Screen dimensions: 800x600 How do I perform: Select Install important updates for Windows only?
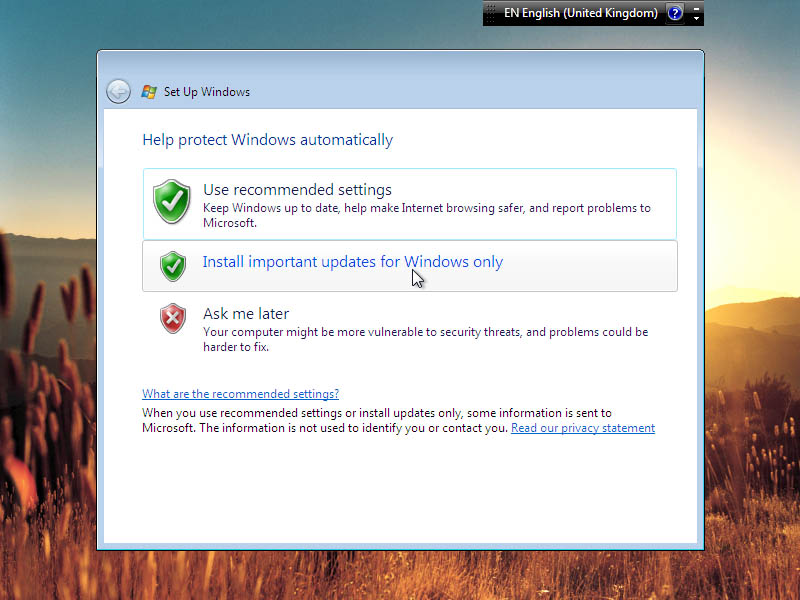click(410, 266)
